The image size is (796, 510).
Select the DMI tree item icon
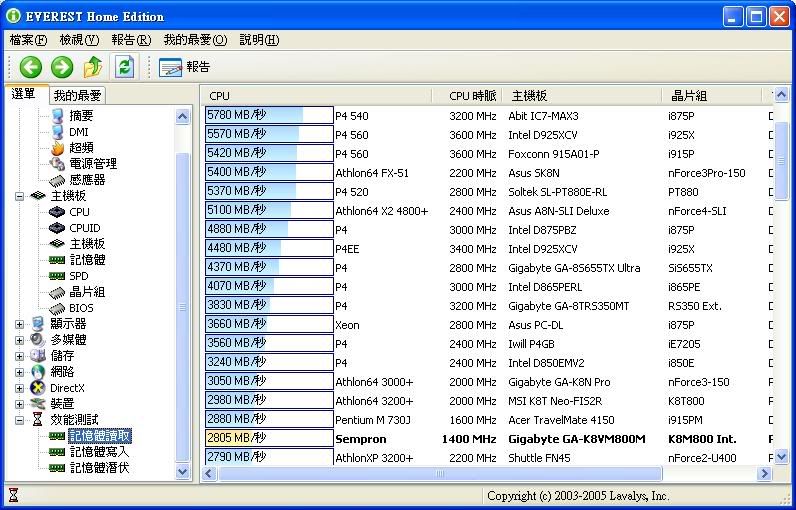click(58, 132)
